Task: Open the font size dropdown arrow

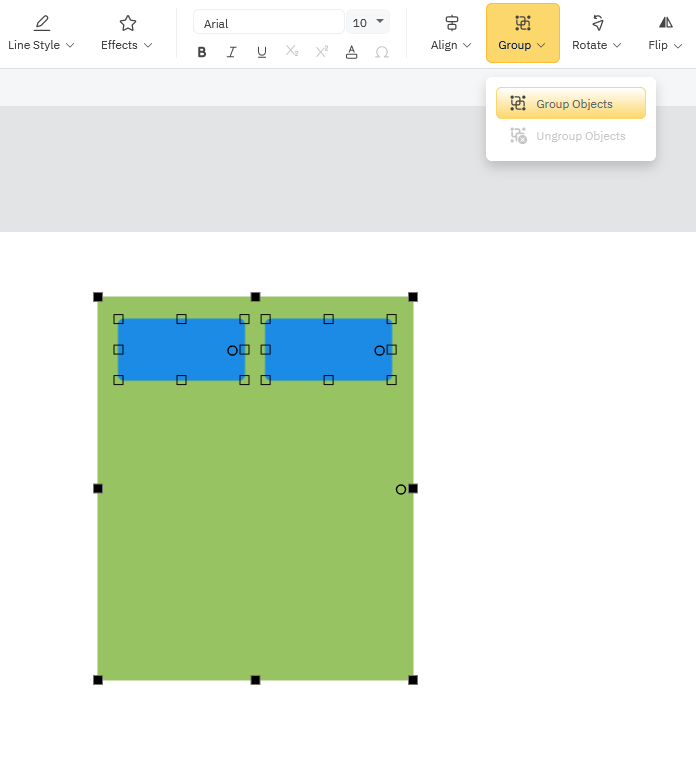Action: pyautogui.click(x=380, y=21)
